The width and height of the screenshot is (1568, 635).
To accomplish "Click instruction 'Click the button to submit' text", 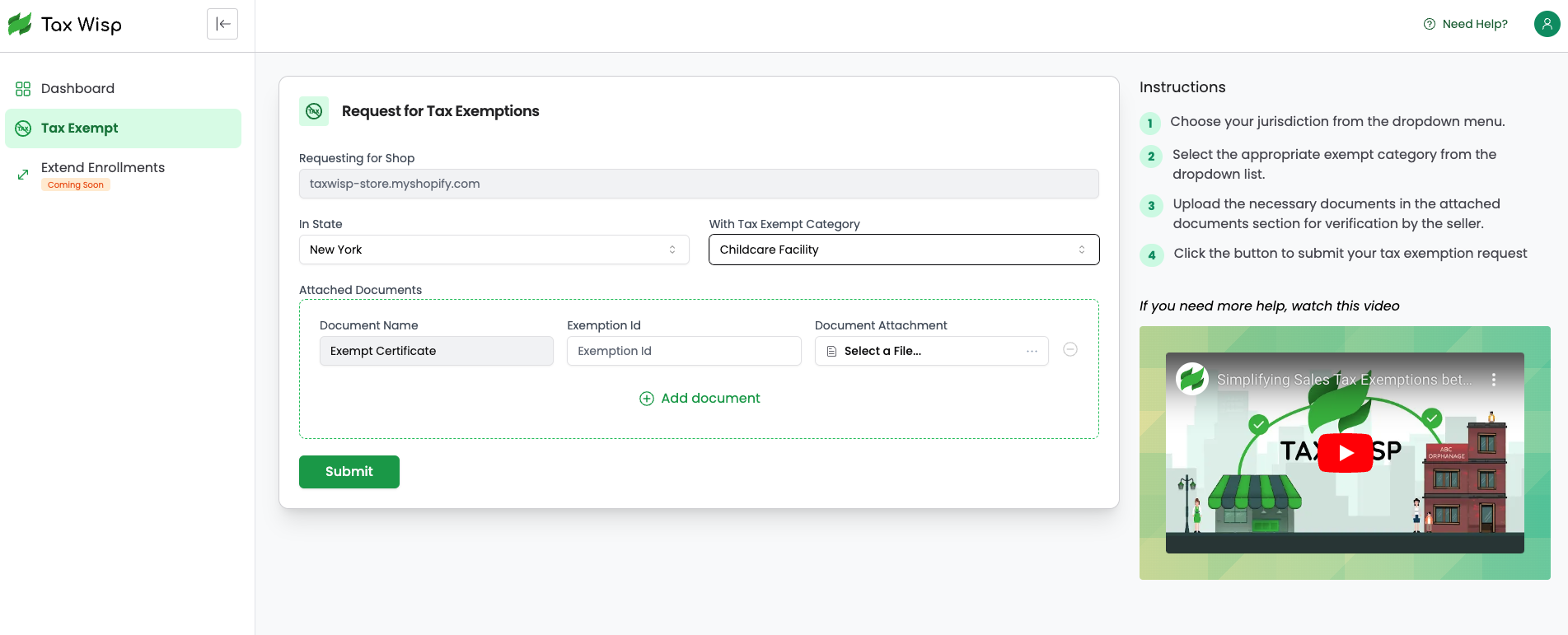I will (x=1350, y=254).
